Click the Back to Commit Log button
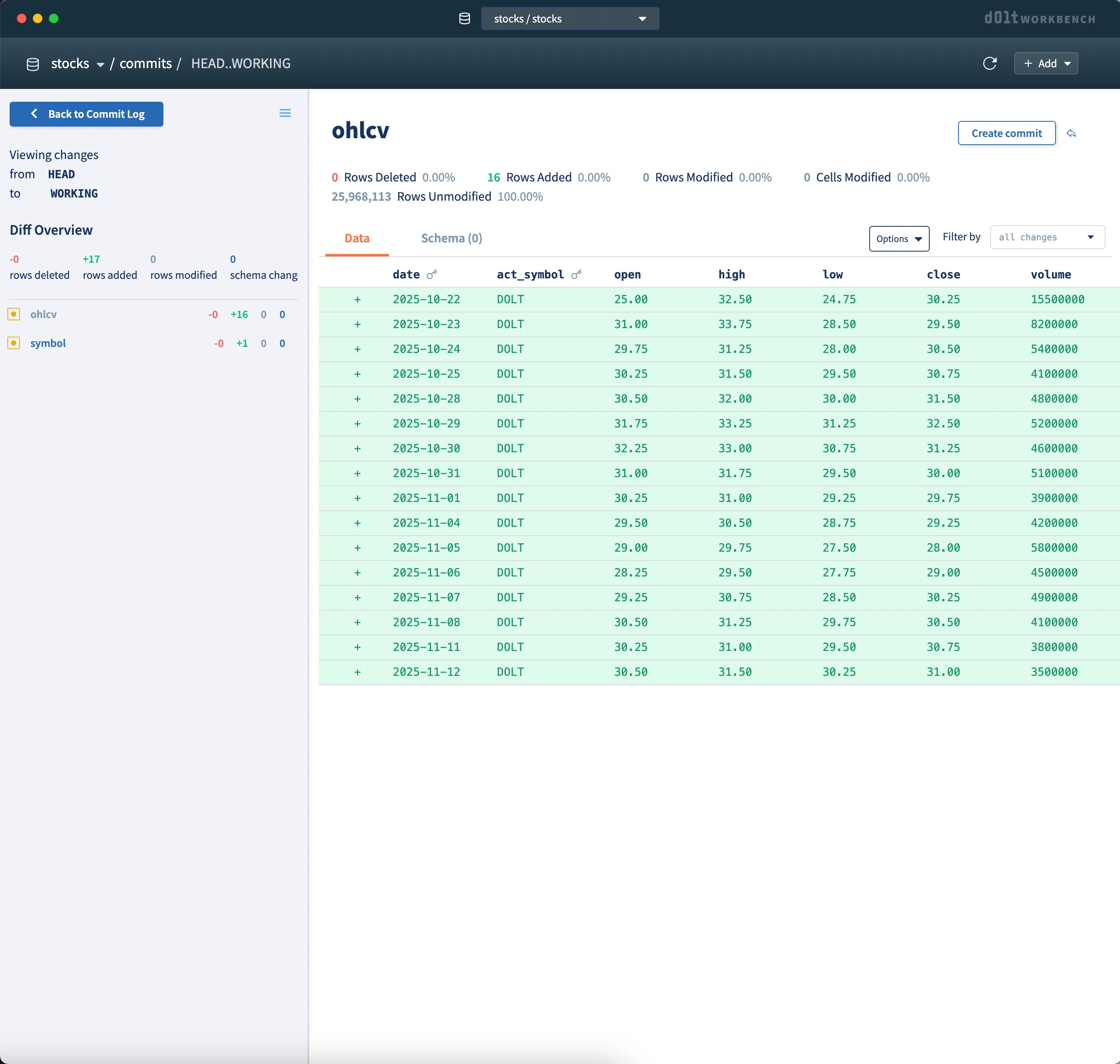 click(x=86, y=114)
